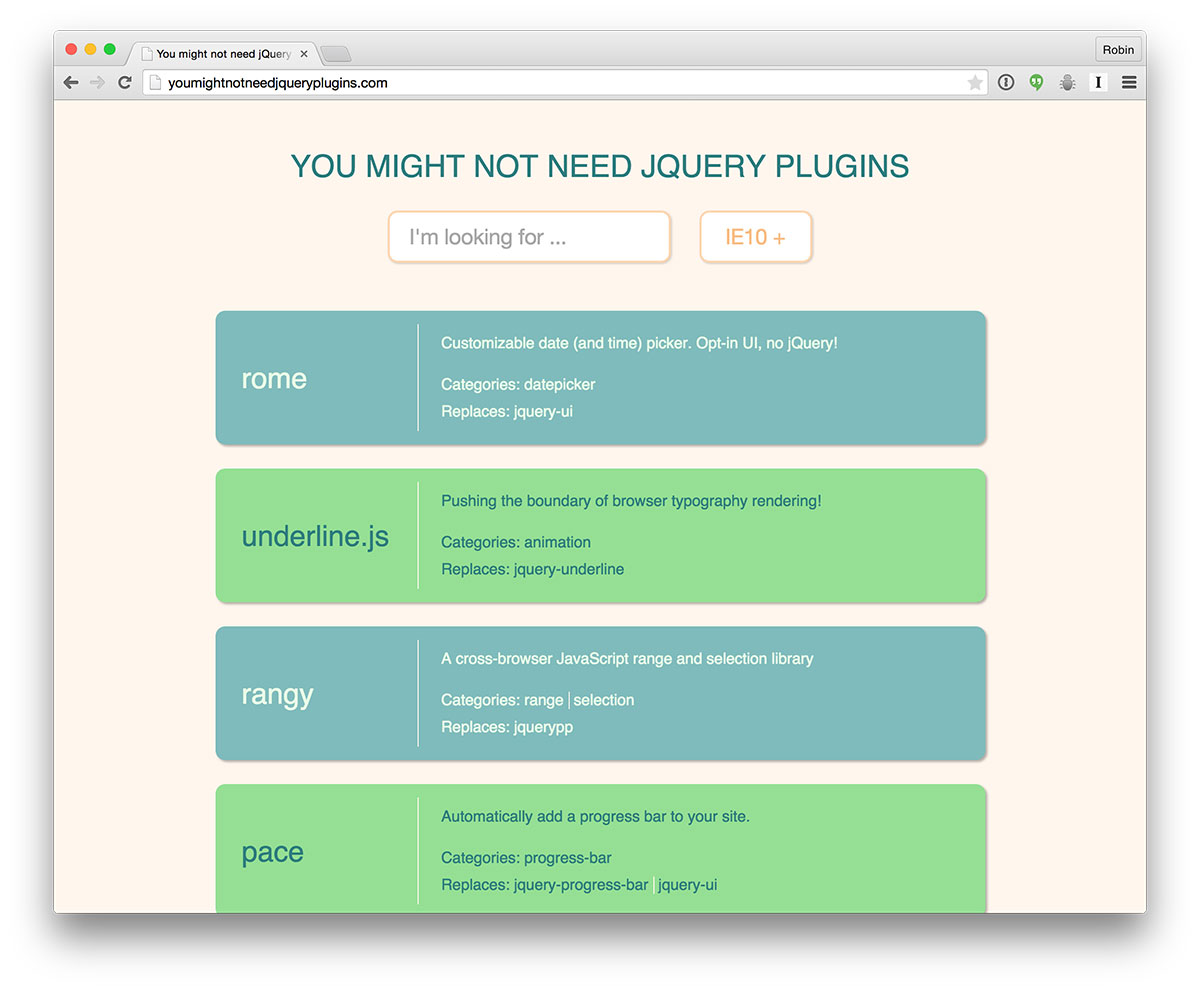Bookmark this page via the star icon
Image resolution: width=1200 pixels, height=990 pixels.
point(975,82)
